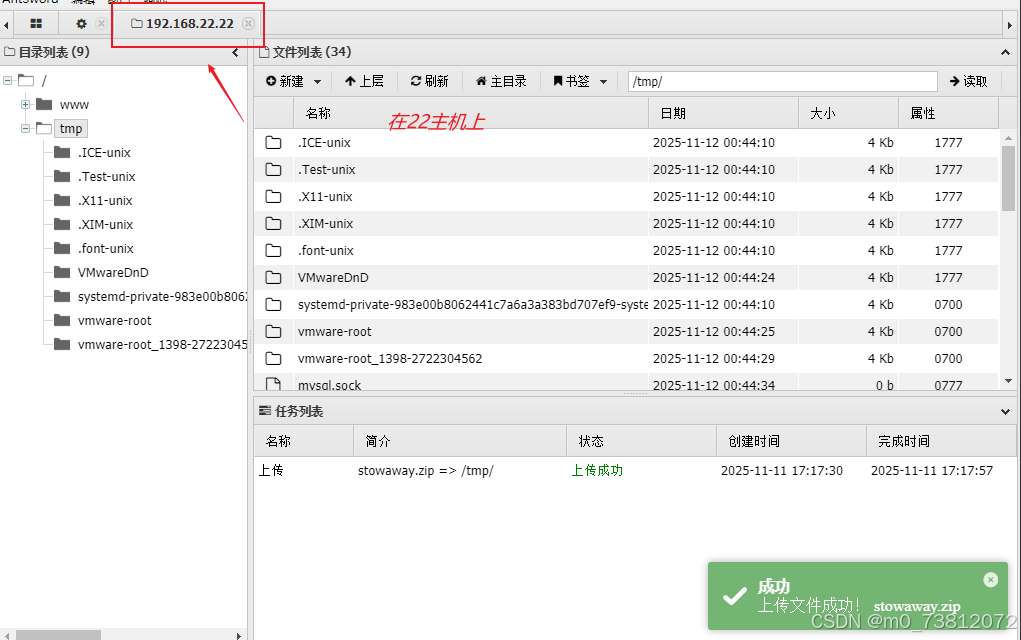Click the 上传成功 status text
The width and height of the screenshot is (1021, 640).
click(x=597, y=470)
